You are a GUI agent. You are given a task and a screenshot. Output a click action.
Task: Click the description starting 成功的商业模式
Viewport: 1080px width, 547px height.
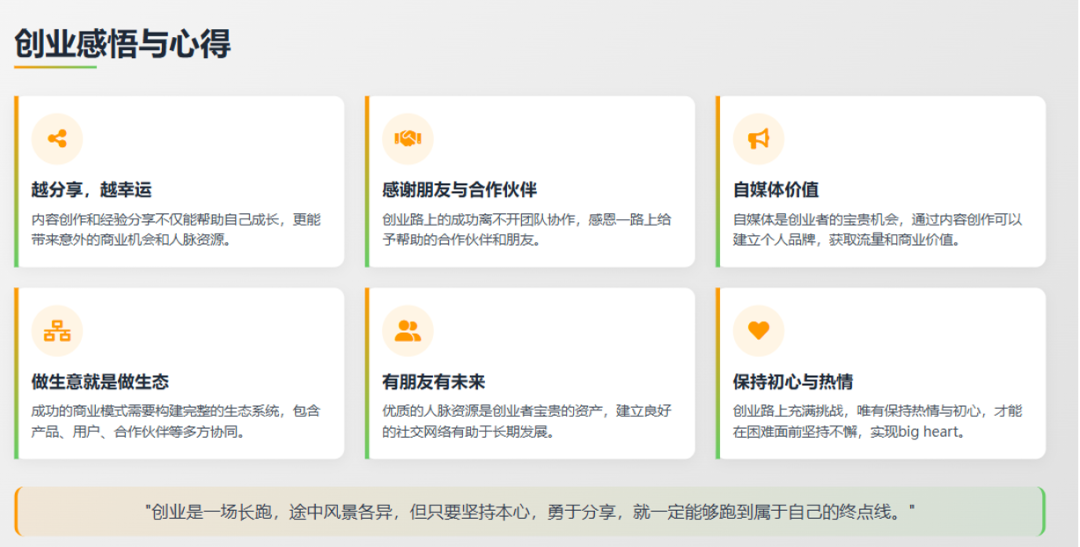point(176,422)
